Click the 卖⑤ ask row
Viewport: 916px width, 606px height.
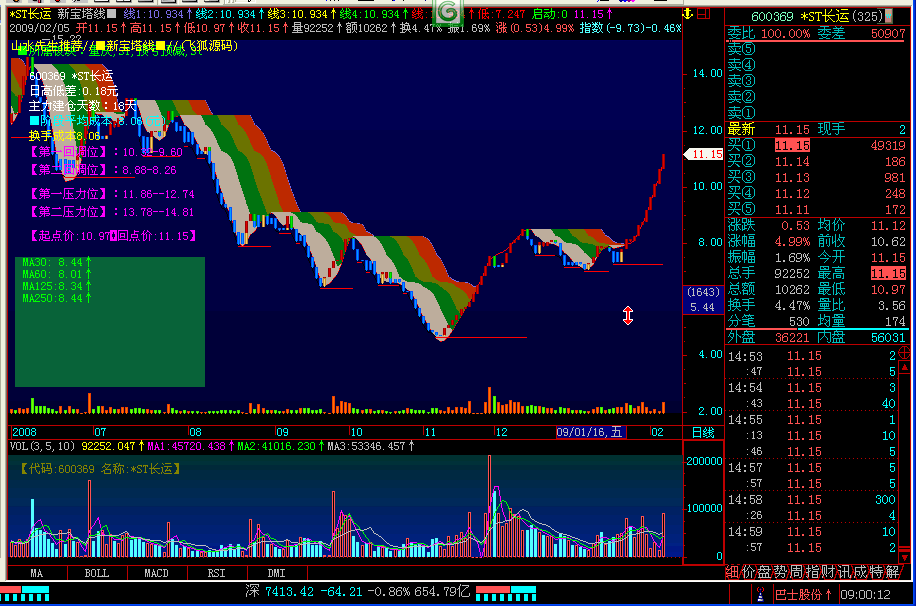tap(817, 49)
